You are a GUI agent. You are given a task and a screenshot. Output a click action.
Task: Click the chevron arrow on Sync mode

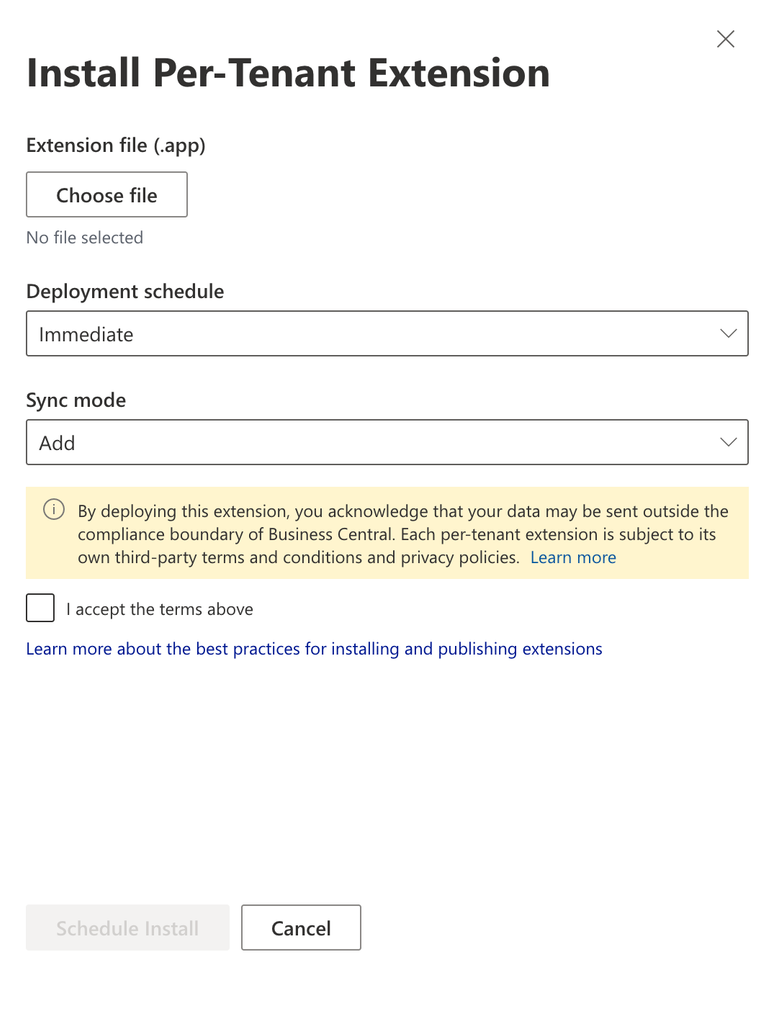coord(728,442)
